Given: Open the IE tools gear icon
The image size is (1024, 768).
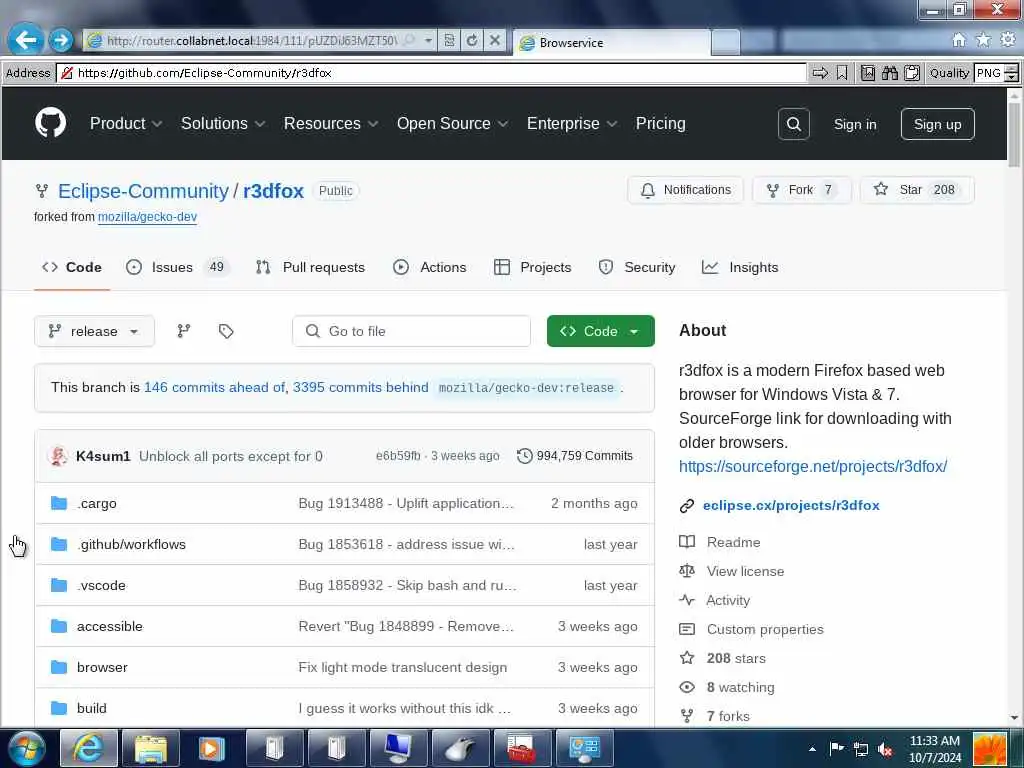Looking at the screenshot, I should [1008, 40].
